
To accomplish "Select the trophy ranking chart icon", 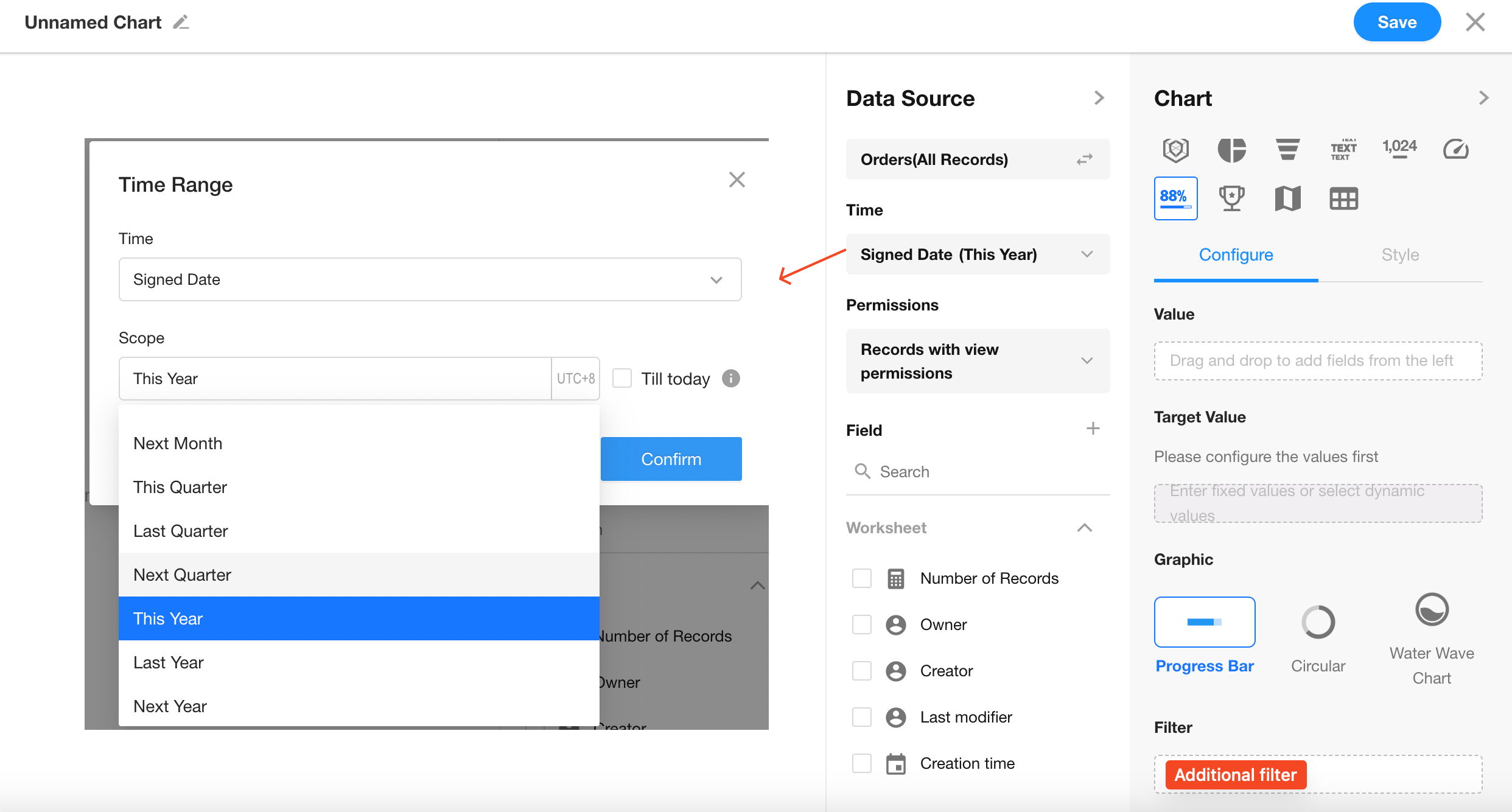I will click(x=1231, y=198).
